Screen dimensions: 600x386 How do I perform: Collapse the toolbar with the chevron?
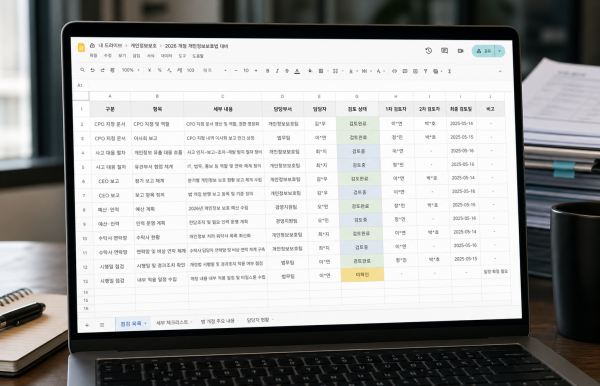coord(500,72)
